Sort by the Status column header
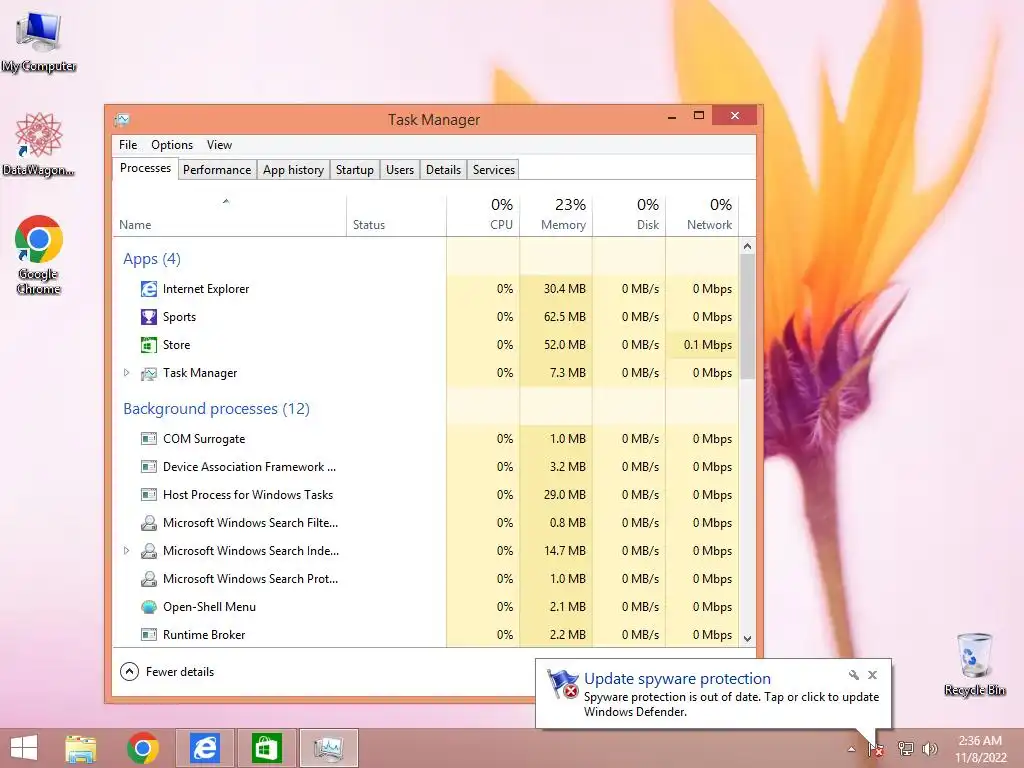 (396, 216)
